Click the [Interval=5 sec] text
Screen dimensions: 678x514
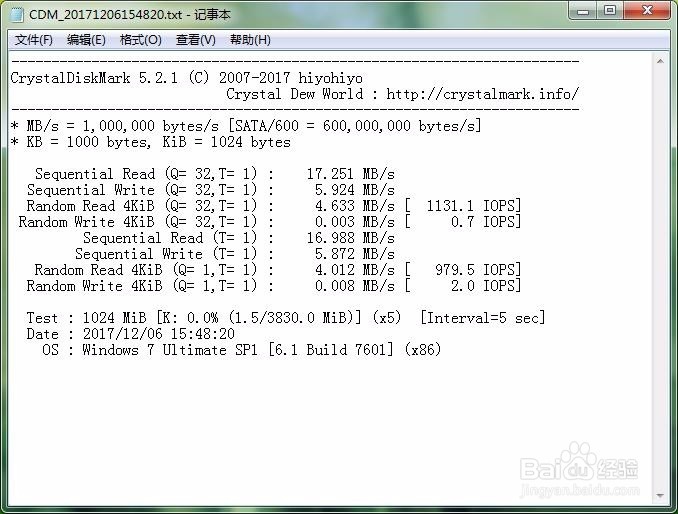(x=483, y=318)
